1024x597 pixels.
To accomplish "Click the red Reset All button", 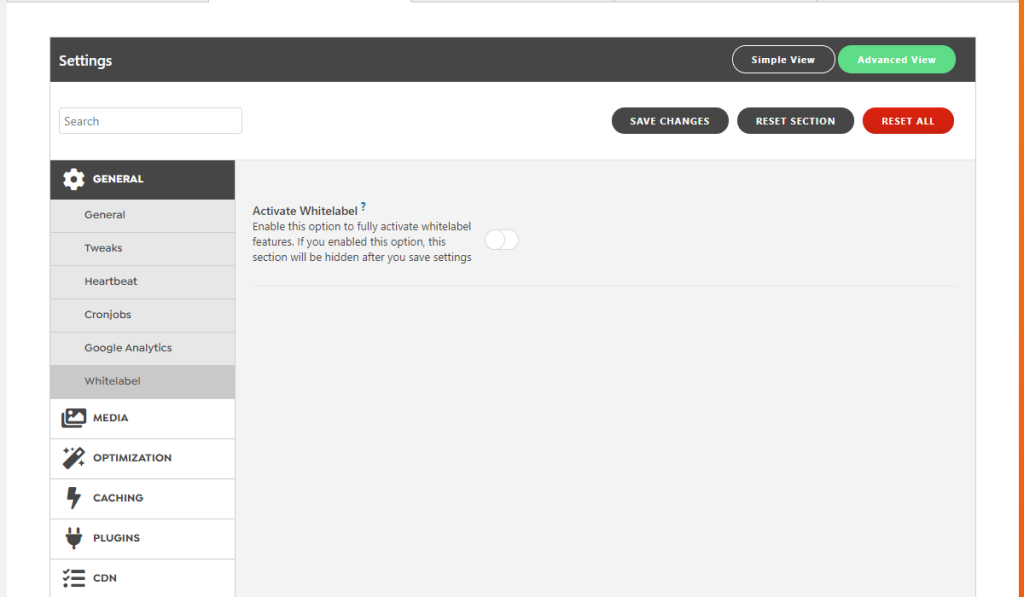I will tap(908, 121).
